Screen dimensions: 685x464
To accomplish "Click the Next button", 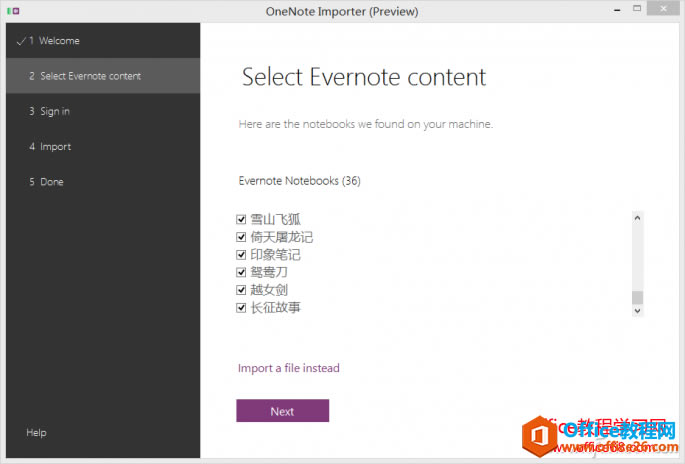I will coord(283,411).
